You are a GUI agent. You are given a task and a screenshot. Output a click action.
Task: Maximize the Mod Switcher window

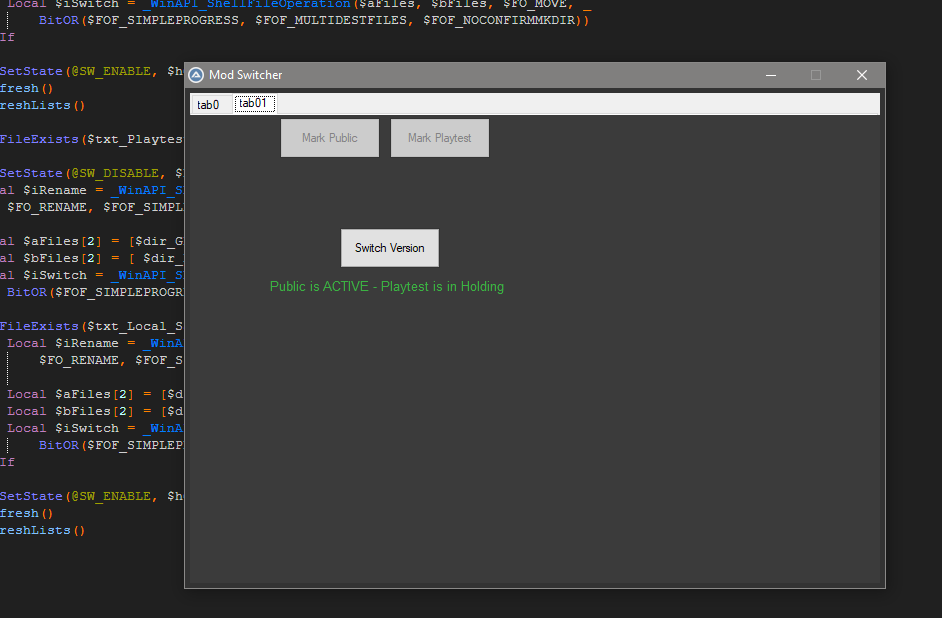click(816, 75)
